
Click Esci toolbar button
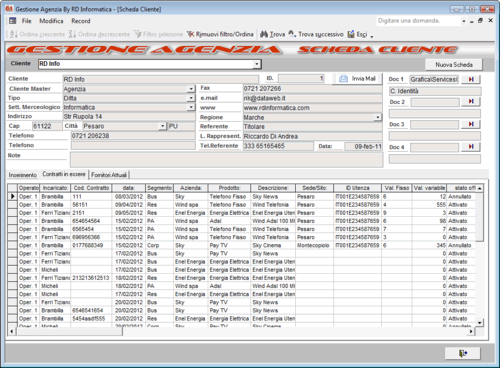[x=357, y=34]
